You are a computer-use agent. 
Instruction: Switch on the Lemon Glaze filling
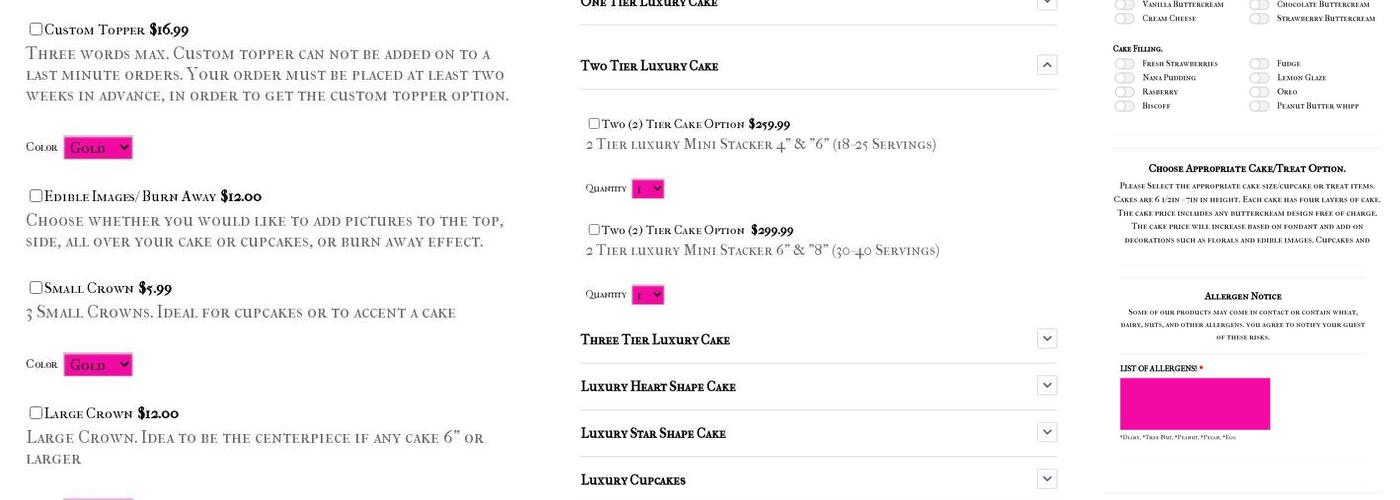pos(1259,78)
